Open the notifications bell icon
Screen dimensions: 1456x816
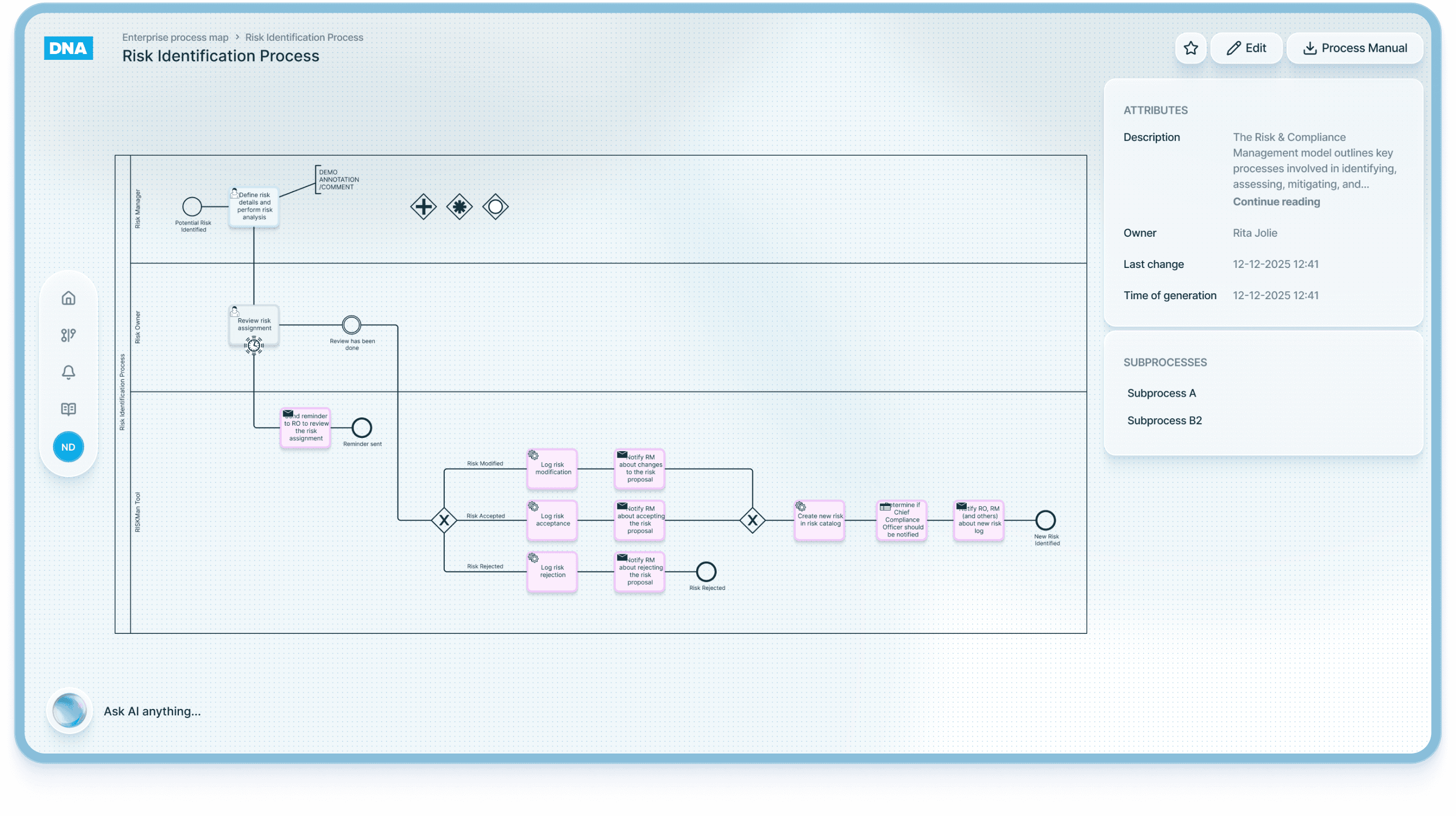tap(68, 372)
